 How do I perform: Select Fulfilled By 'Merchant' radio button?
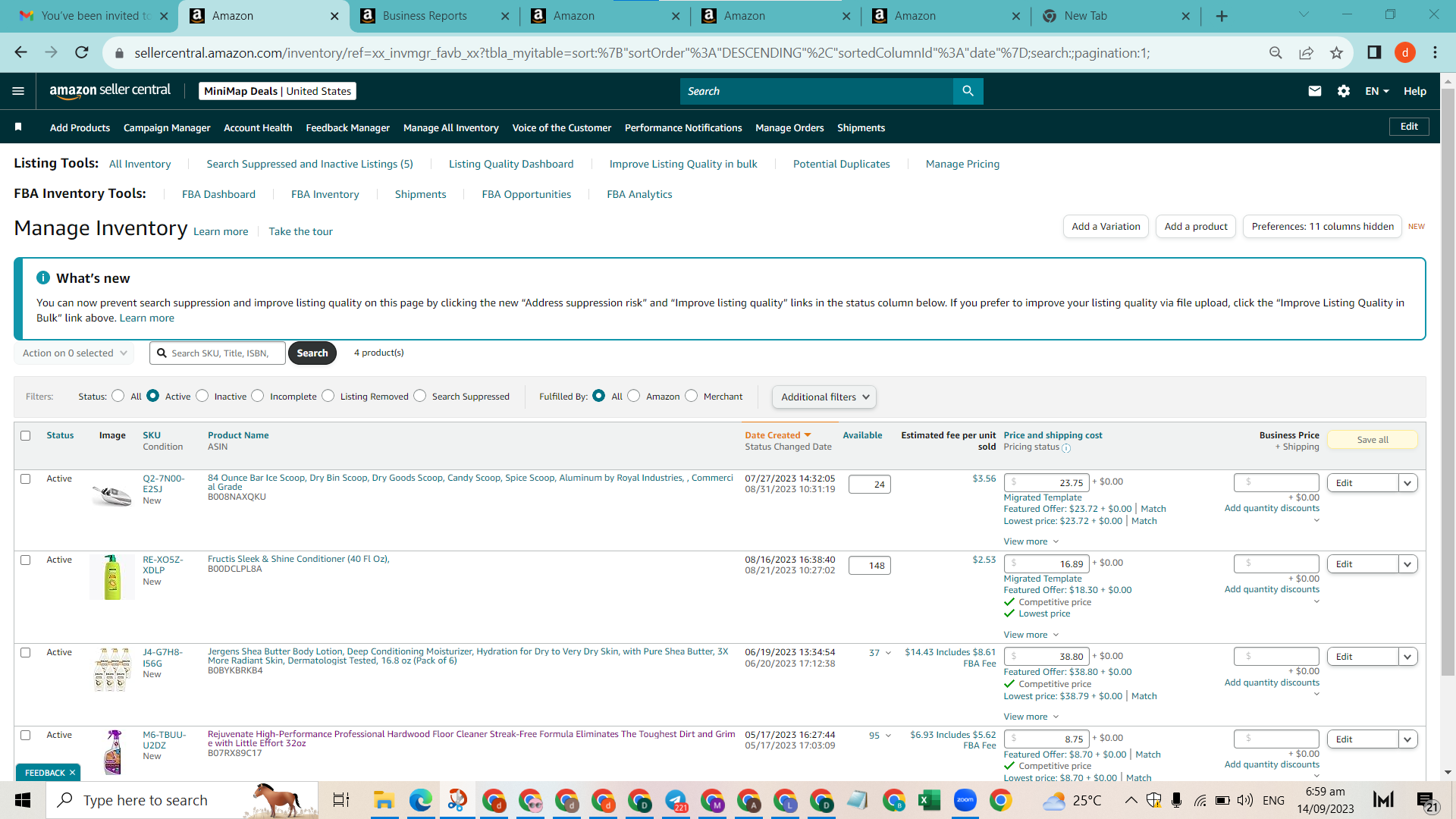[x=692, y=396]
